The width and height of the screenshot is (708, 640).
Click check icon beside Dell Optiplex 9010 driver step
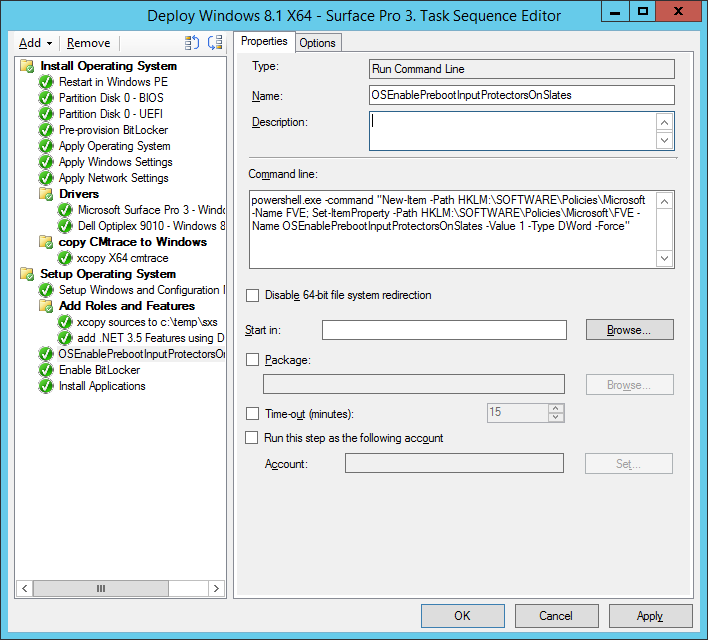[65, 226]
